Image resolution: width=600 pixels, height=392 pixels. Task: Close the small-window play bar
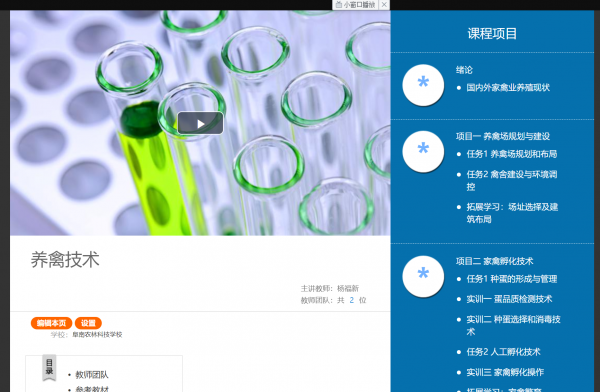coord(384,5)
